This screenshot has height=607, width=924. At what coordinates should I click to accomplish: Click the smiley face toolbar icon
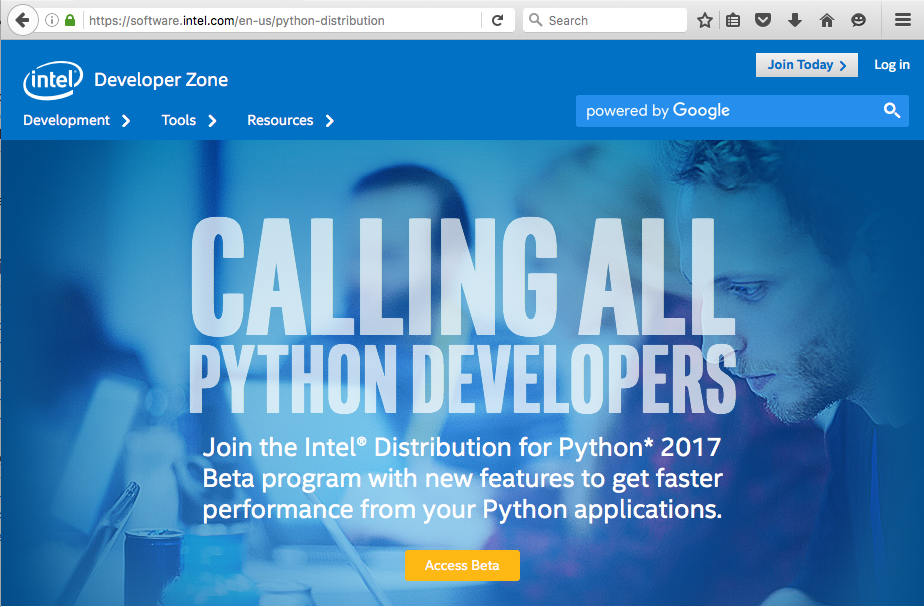click(858, 20)
